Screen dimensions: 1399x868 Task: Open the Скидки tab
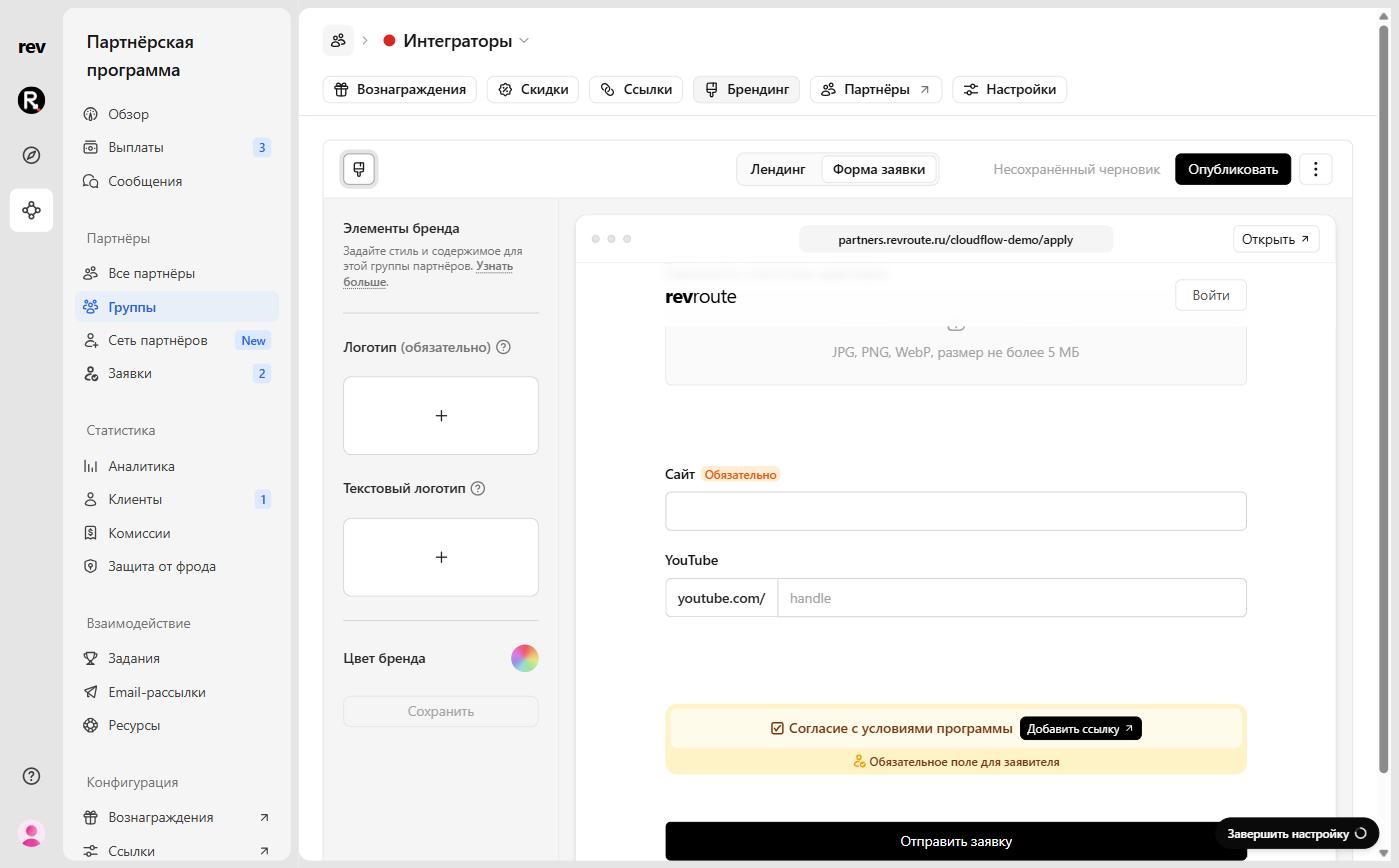[x=533, y=89]
